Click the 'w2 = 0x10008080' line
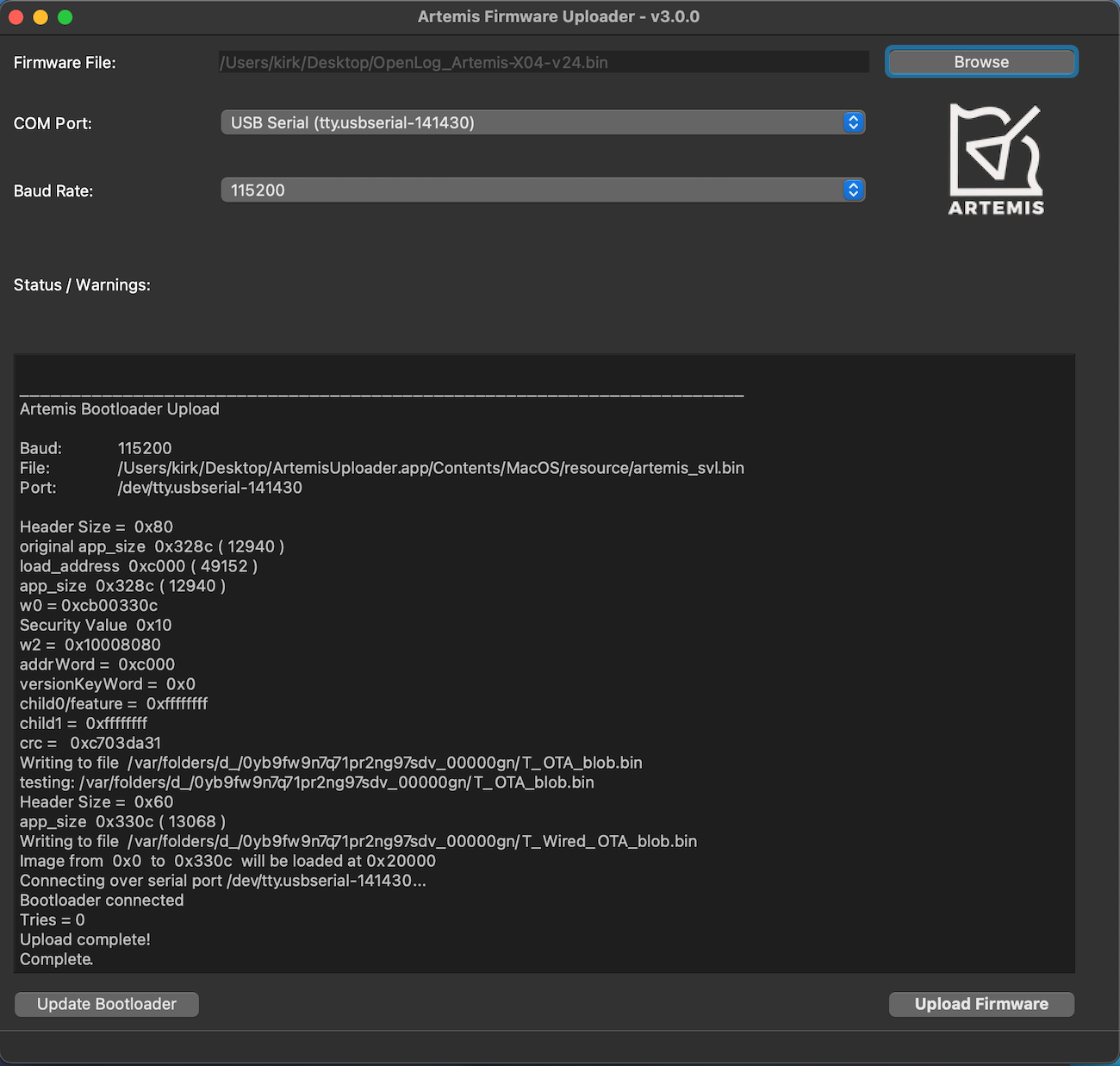 pos(90,645)
